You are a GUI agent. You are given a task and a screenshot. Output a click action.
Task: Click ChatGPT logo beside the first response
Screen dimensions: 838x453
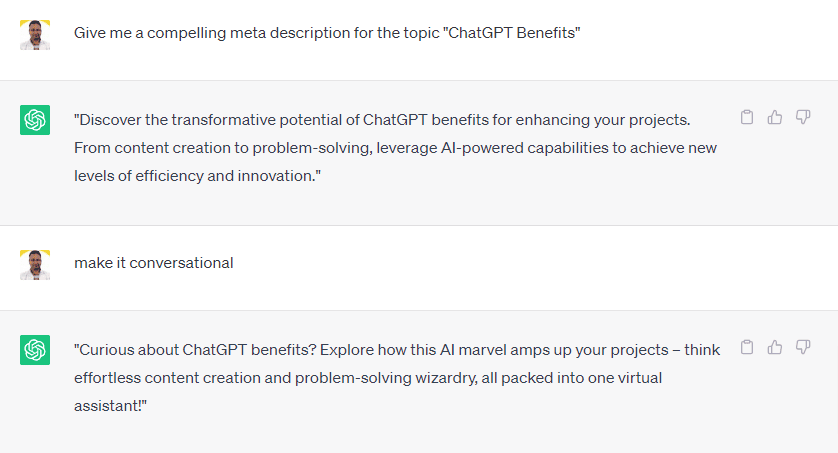[35, 120]
